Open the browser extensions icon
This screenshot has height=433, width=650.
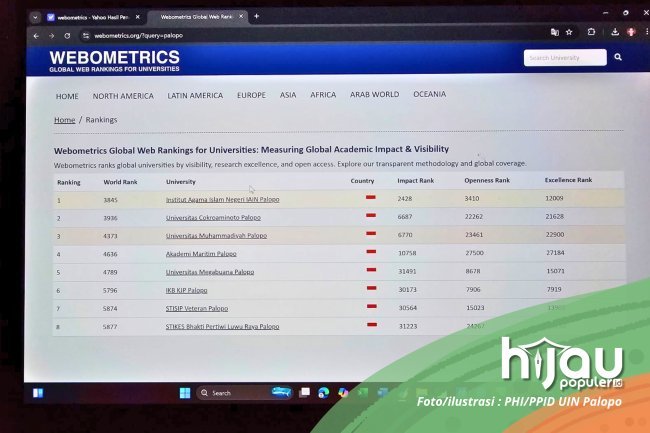591,32
